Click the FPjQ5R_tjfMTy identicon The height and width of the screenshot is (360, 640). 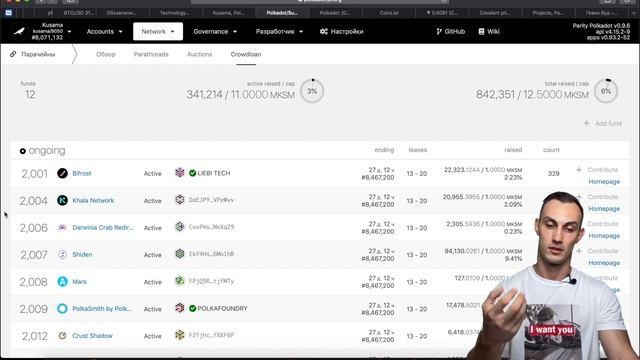tap(180, 281)
